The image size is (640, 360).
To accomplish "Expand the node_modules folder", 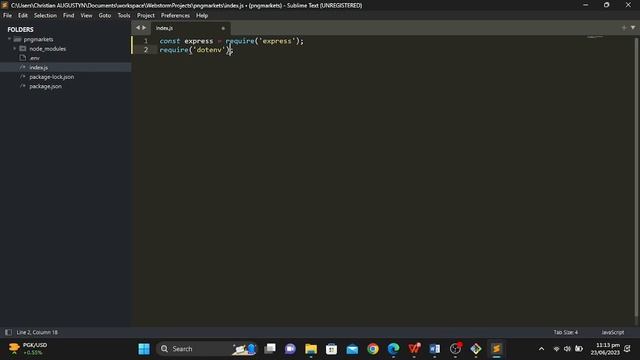I will pyautogui.click(x=15, y=49).
